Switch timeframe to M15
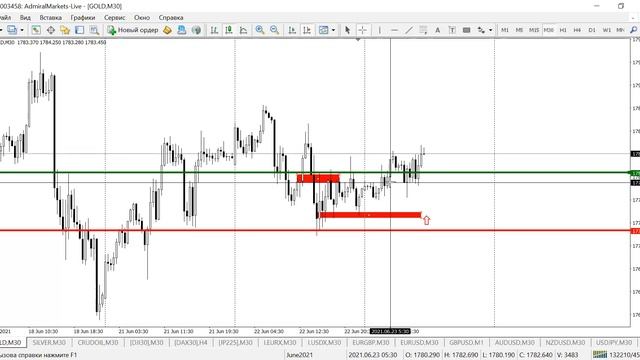The height and width of the screenshot is (360, 640). coord(534,30)
